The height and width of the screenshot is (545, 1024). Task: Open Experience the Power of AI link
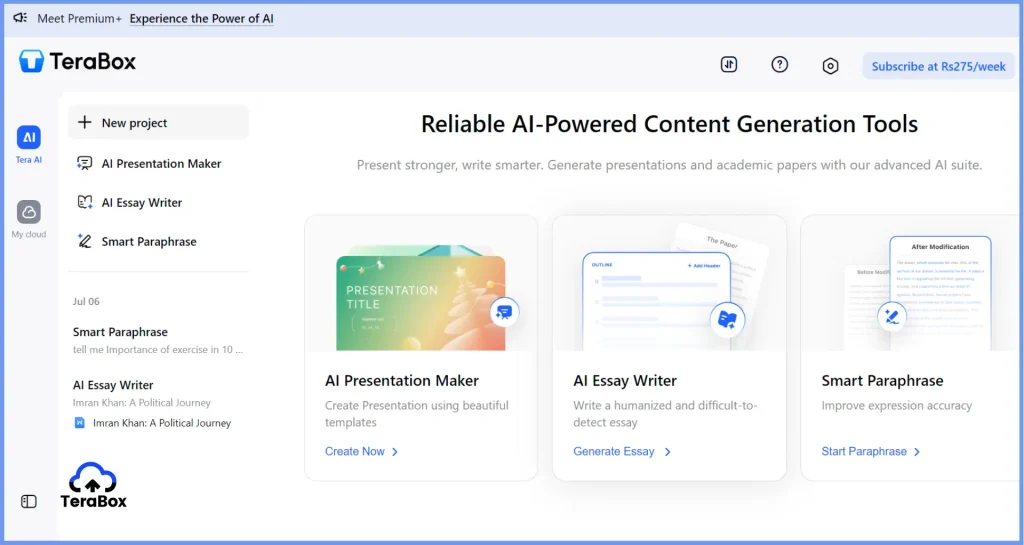201,18
